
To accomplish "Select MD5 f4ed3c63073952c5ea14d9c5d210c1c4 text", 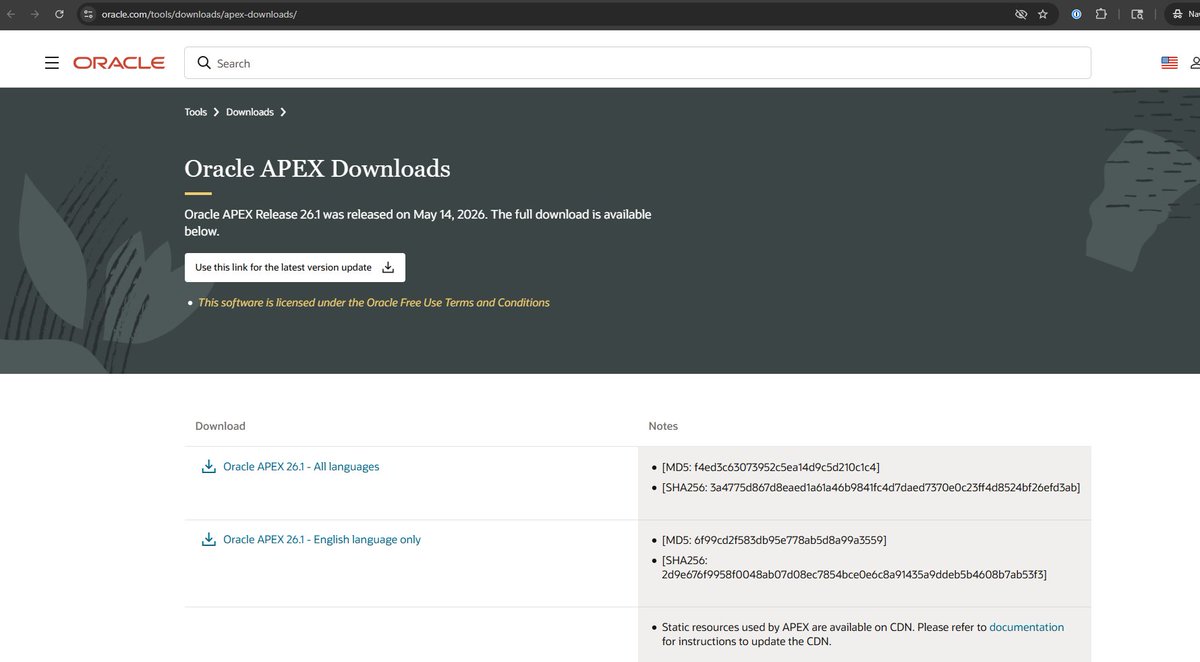I will pyautogui.click(x=771, y=467).
